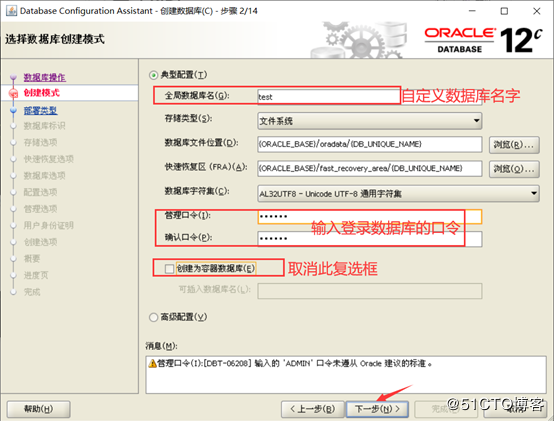Focus the 全局数据库名 field containing test

[370, 96]
